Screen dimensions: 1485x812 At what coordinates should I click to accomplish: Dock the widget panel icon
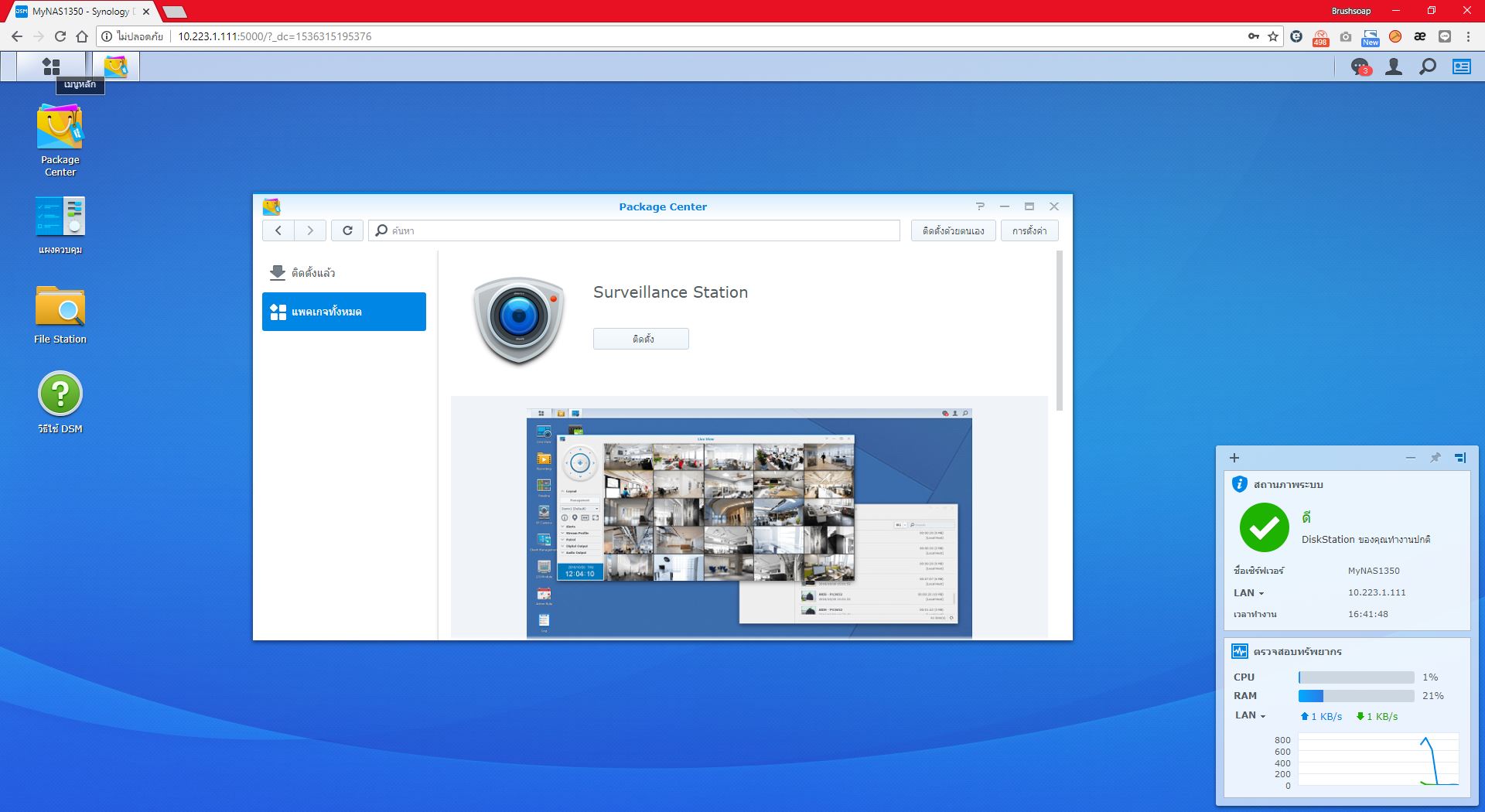point(1460,458)
